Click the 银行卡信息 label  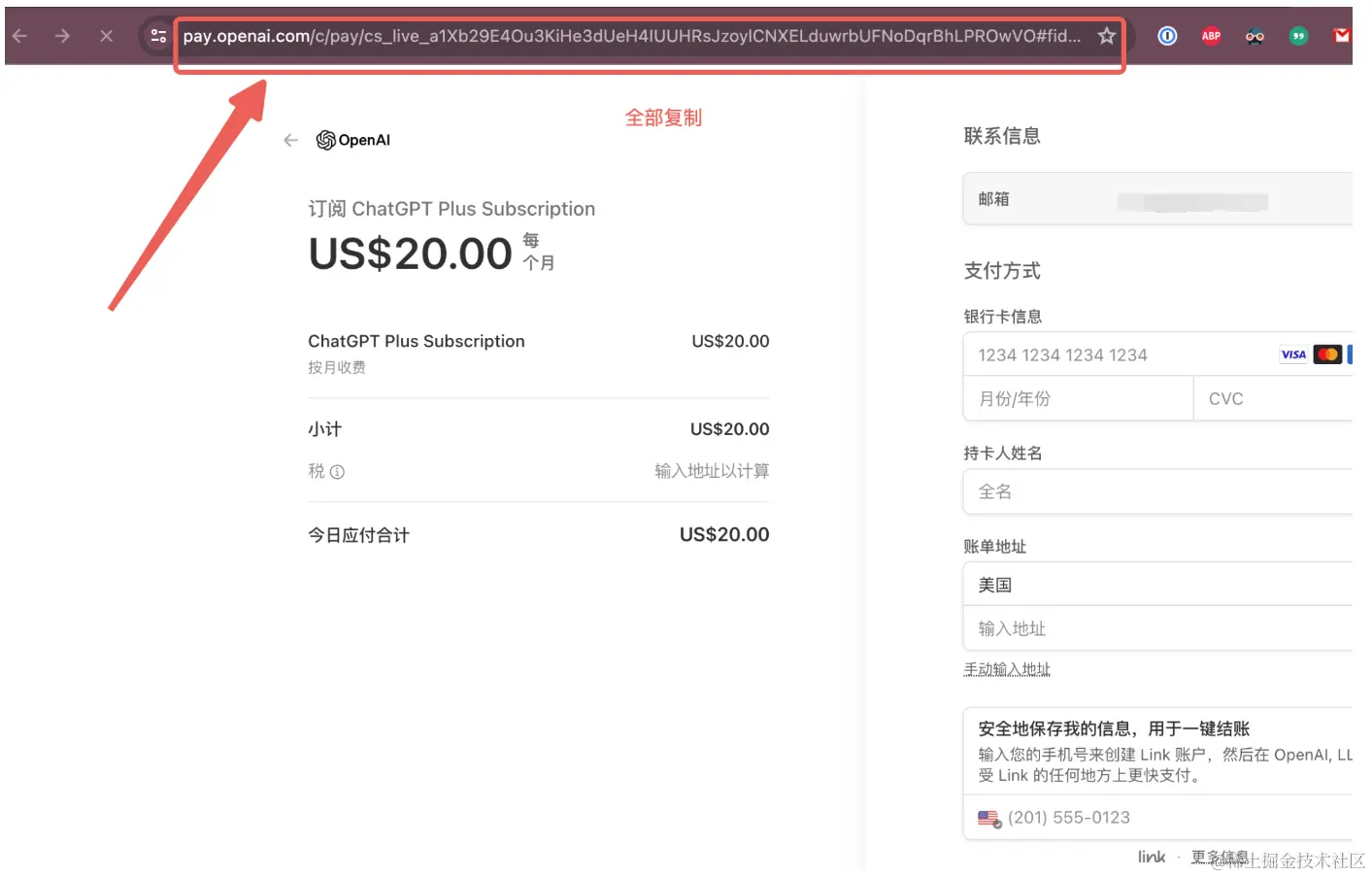click(1003, 317)
